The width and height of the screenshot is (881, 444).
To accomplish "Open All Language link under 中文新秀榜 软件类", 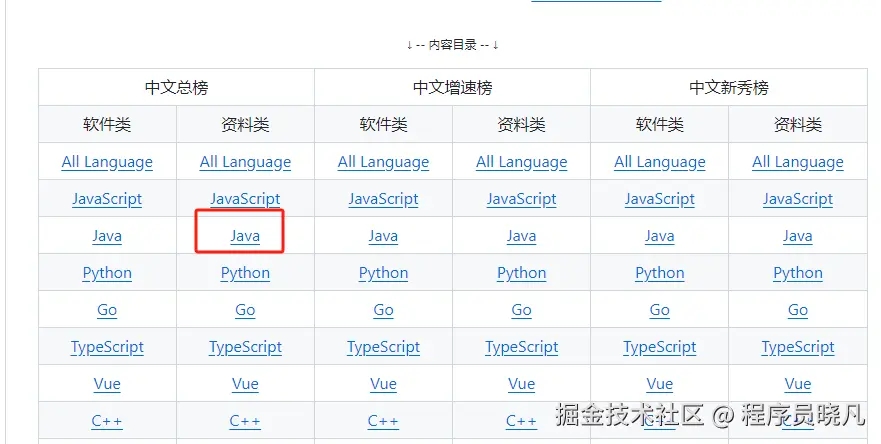I will 660,162.
